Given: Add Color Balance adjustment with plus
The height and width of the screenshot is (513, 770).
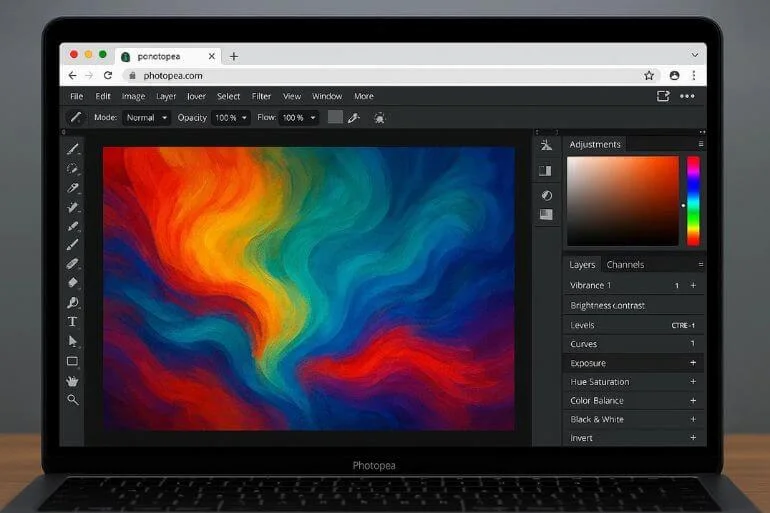Looking at the screenshot, I should [x=693, y=401].
